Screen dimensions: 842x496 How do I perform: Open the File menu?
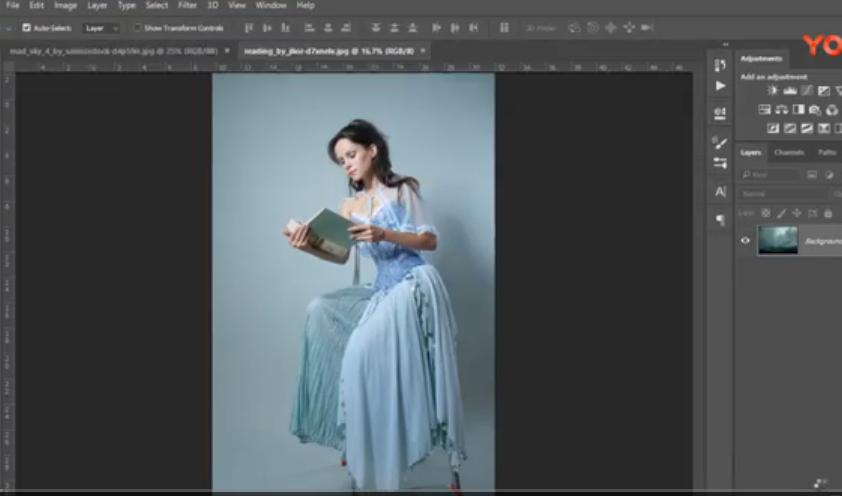click(12, 5)
